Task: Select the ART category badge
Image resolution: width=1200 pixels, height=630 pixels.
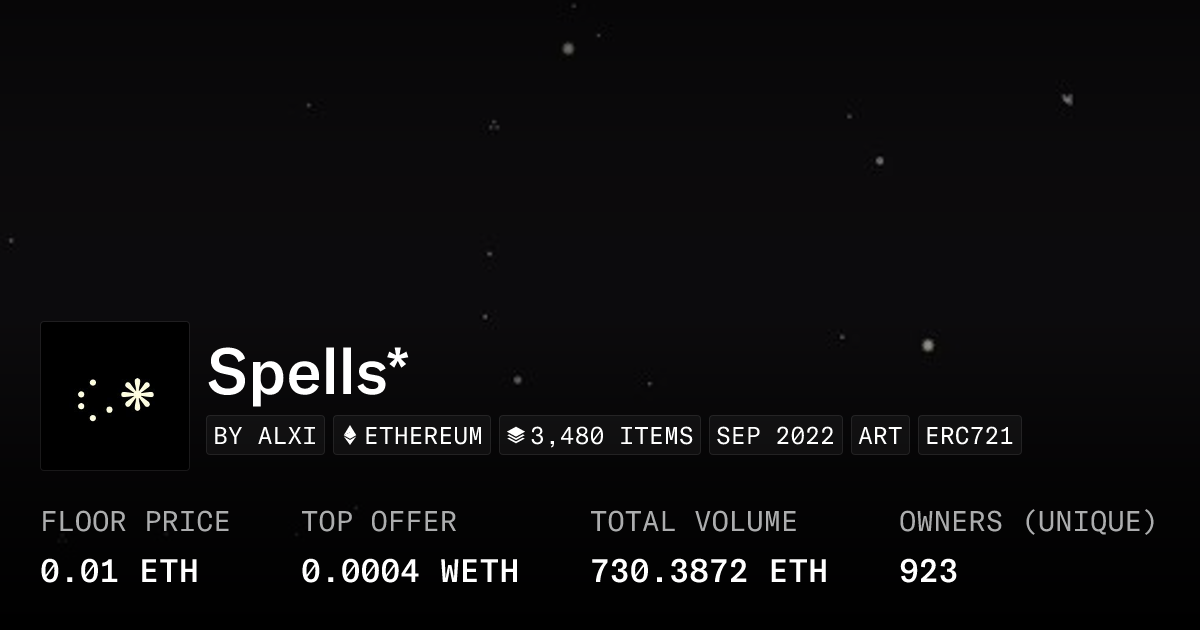Action: (x=880, y=436)
